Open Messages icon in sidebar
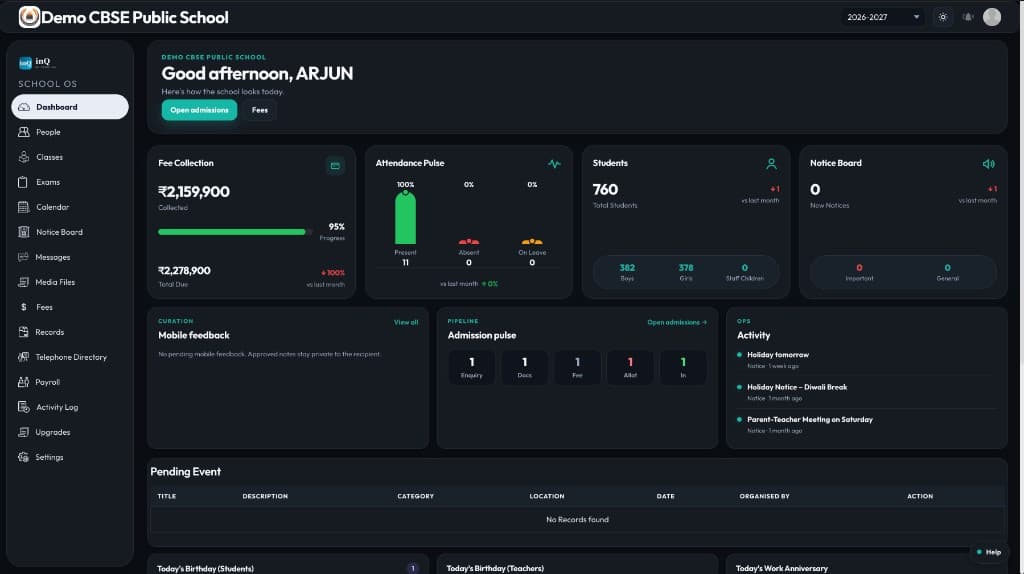This screenshot has width=1024, height=574. click(x=24, y=257)
